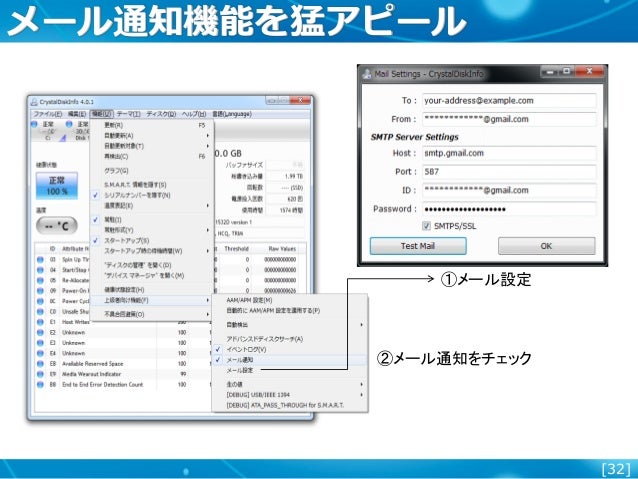
Task: Click the Password input field
Action: [x=509, y=209]
